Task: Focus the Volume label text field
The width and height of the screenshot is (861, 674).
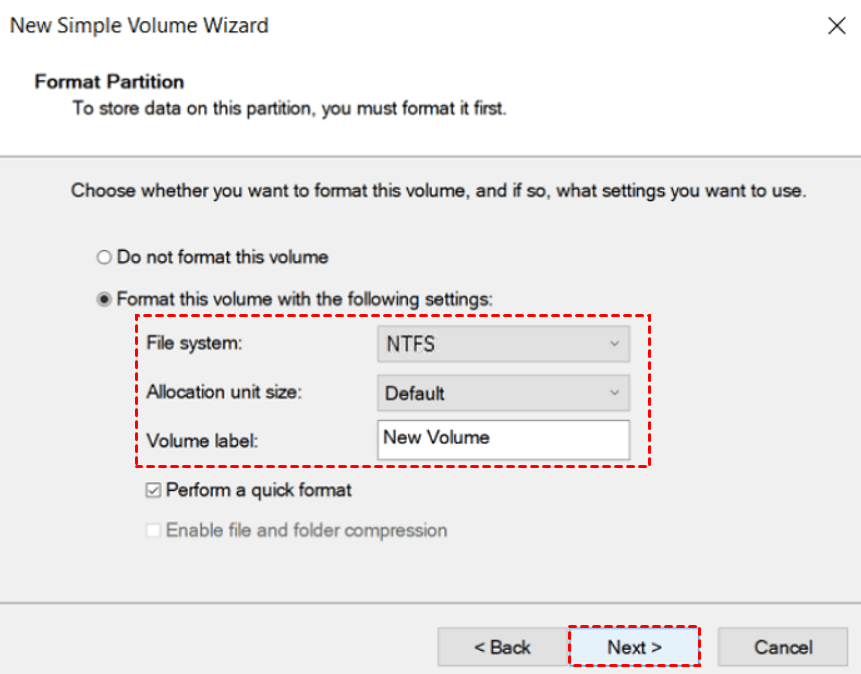Action: pos(503,439)
